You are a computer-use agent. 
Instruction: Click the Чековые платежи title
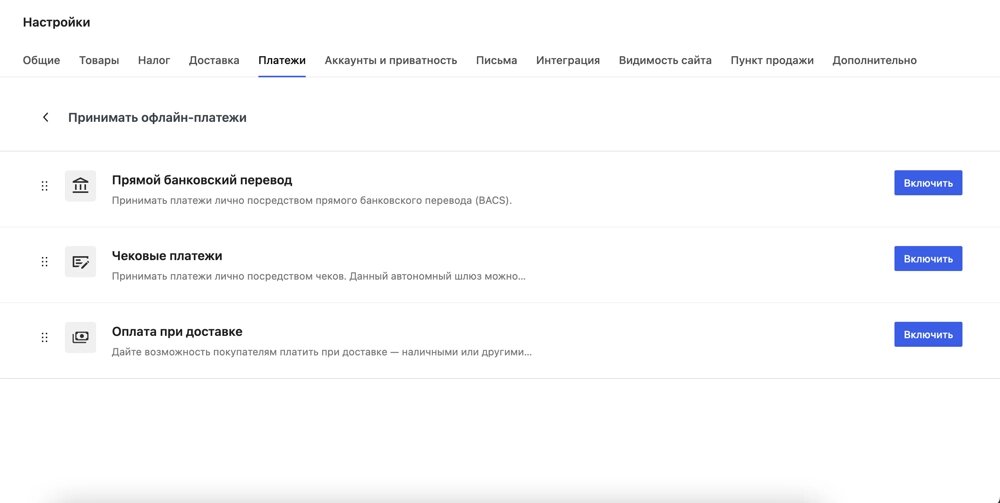click(x=167, y=256)
